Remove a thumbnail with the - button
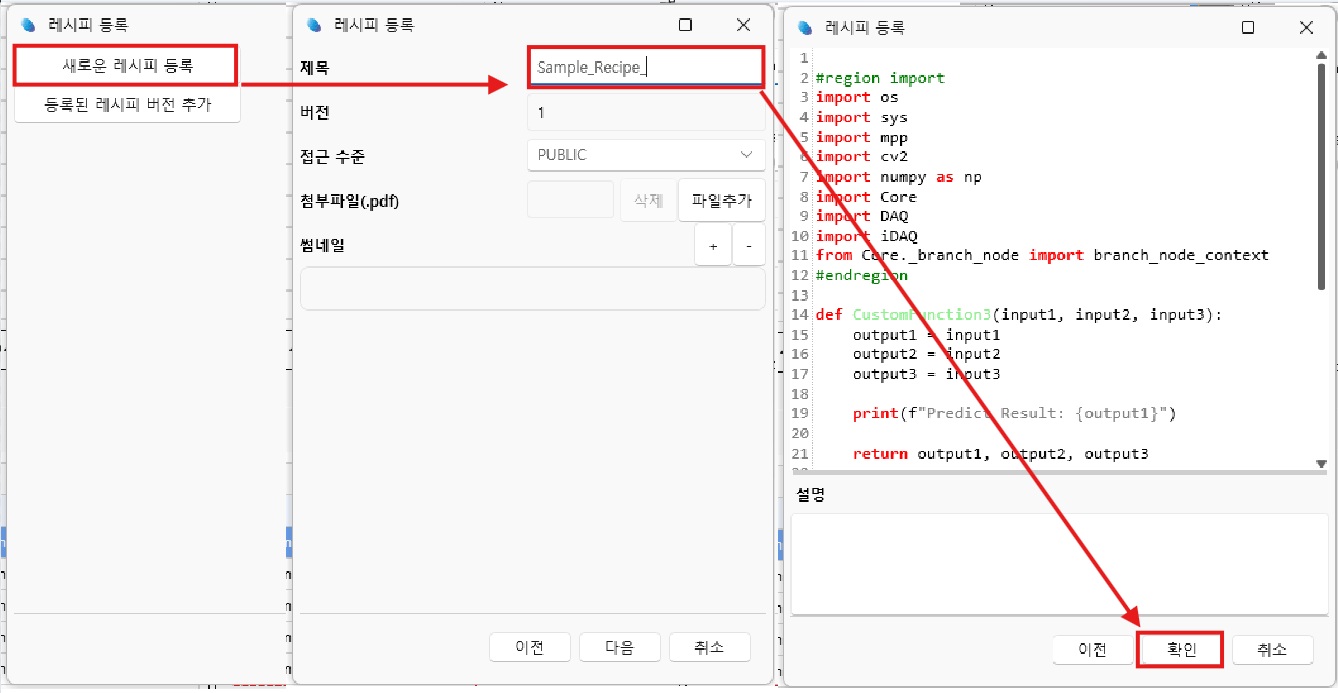 coord(748,245)
